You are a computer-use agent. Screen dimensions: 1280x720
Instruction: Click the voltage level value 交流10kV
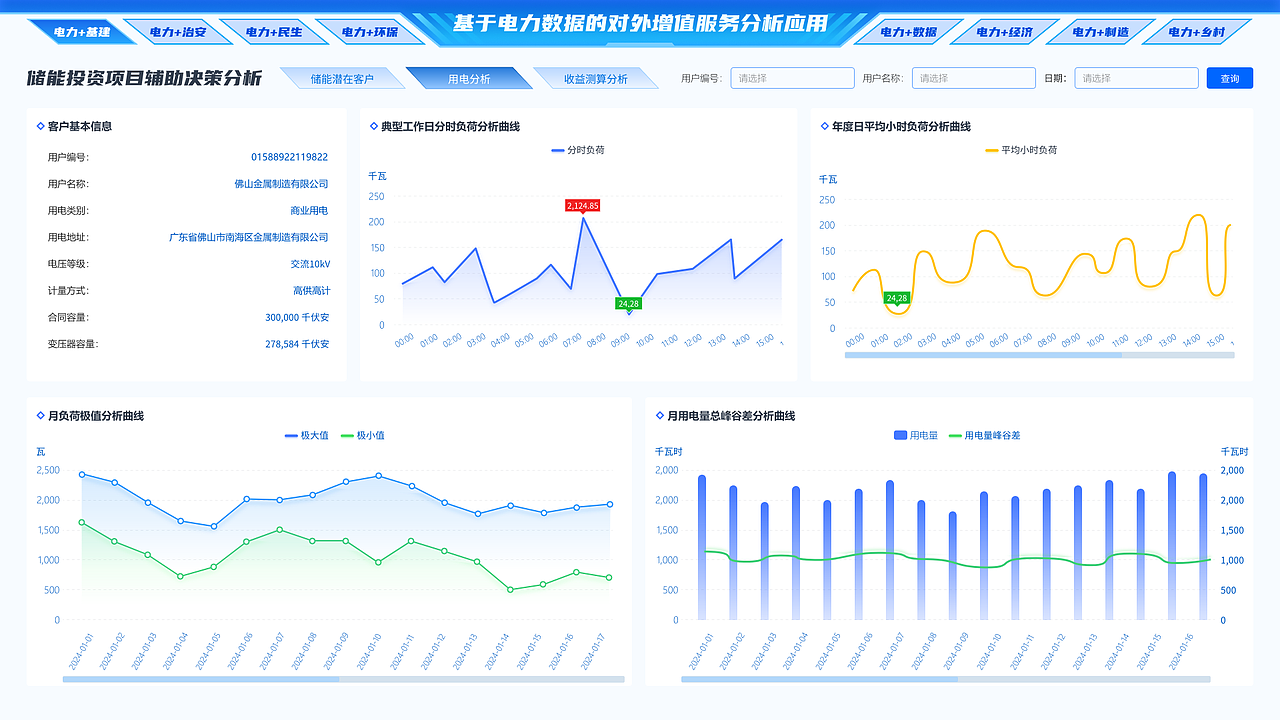point(310,264)
